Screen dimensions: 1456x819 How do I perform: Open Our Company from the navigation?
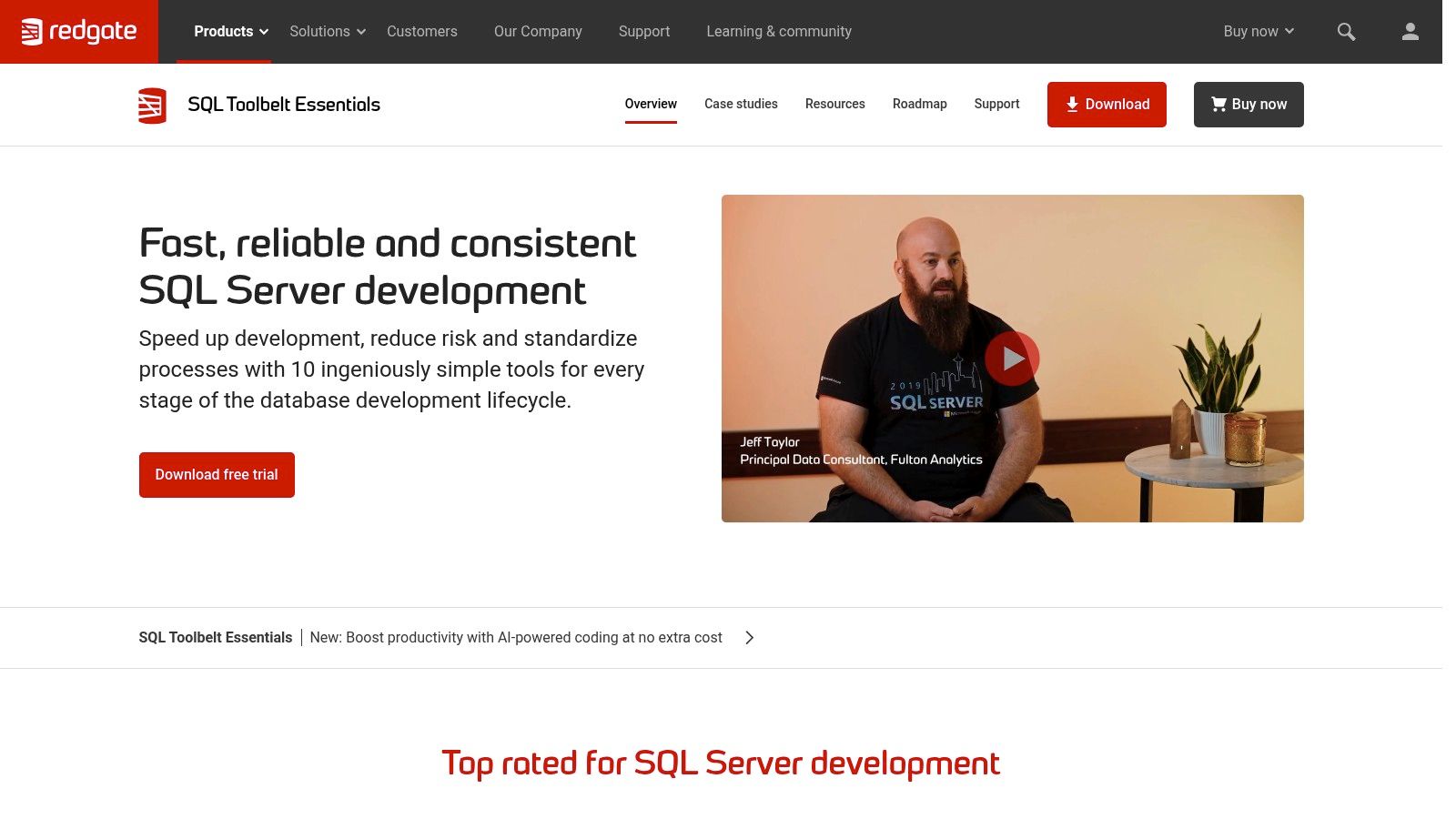point(538,31)
